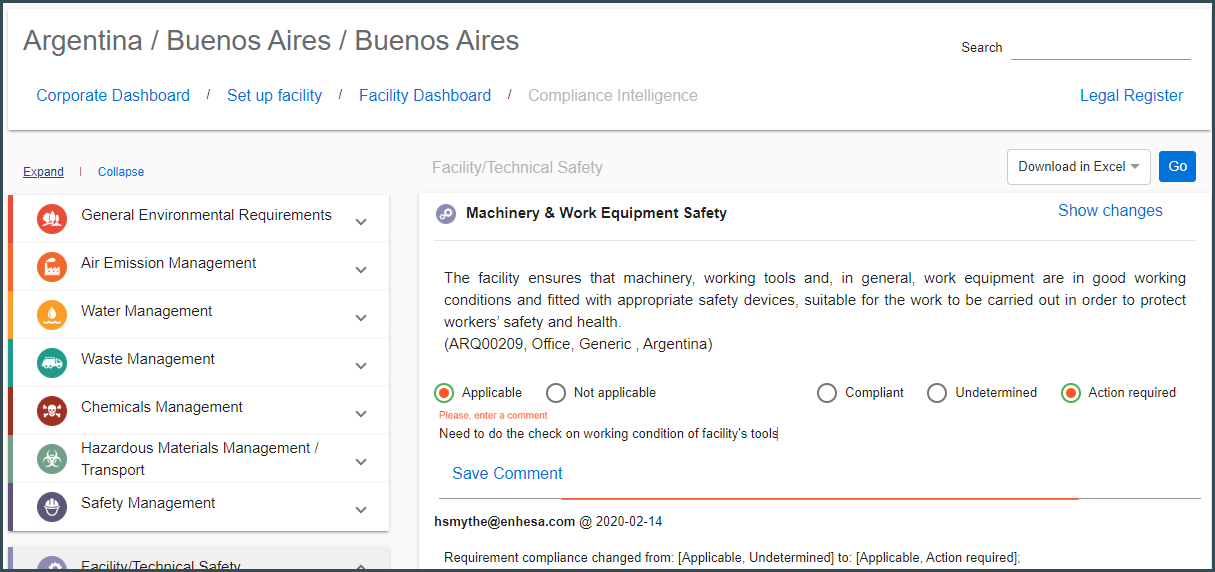This screenshot has height=572, width=1215.
Task: Go to Facility Dashboard breadcrumb
Action: click(425, 96)
